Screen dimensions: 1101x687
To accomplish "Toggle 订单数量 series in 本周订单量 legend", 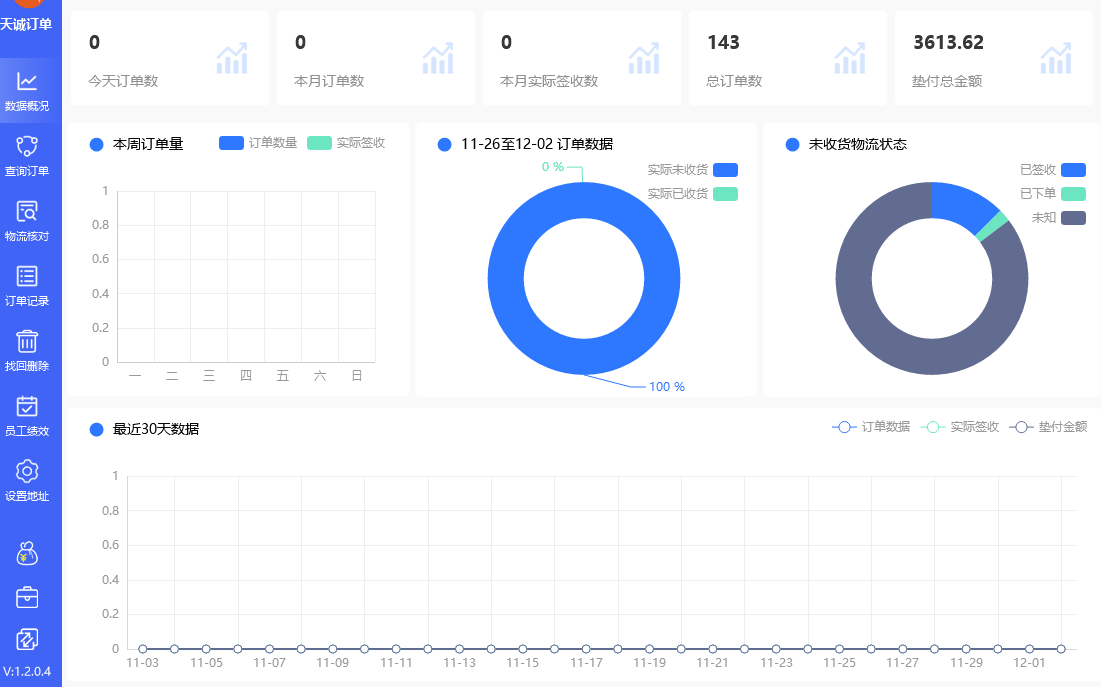I will click(257, 143).
